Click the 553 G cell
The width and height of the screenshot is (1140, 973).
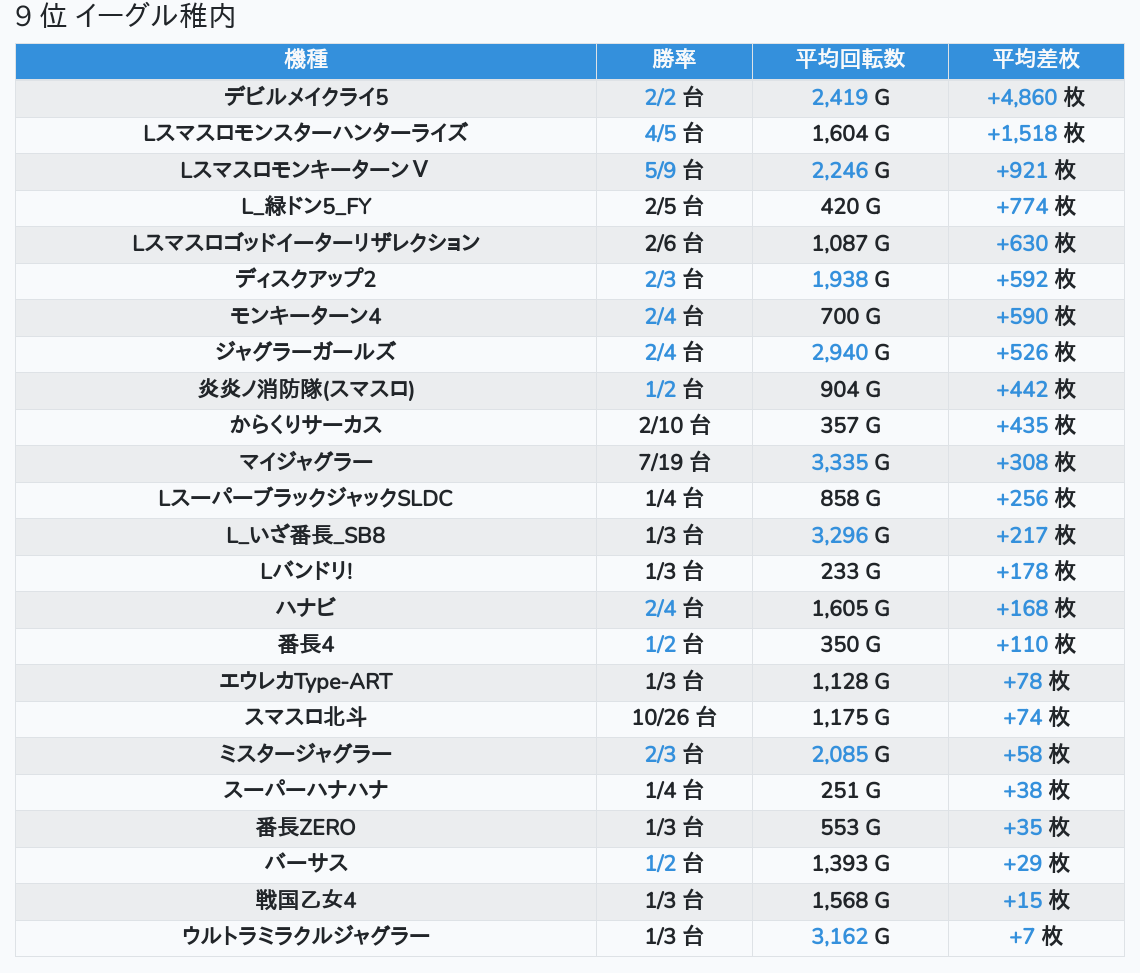(x=850, y=828)
